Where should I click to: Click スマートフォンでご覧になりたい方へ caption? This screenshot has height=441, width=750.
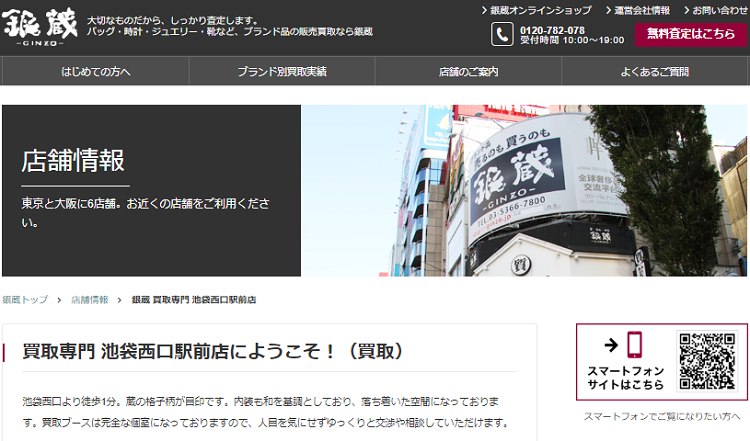point(662,416)
